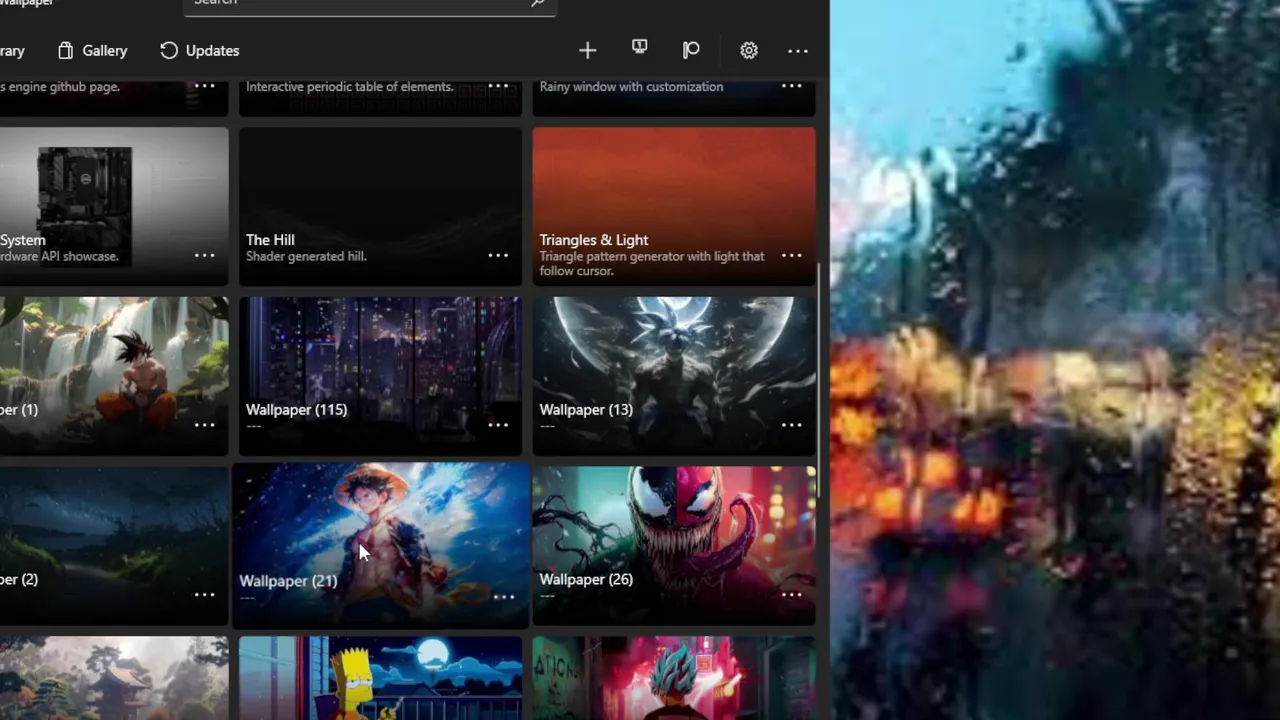Open options for Wallpaper (115)
Screen dimensions: 1280x720
[498, 425]
